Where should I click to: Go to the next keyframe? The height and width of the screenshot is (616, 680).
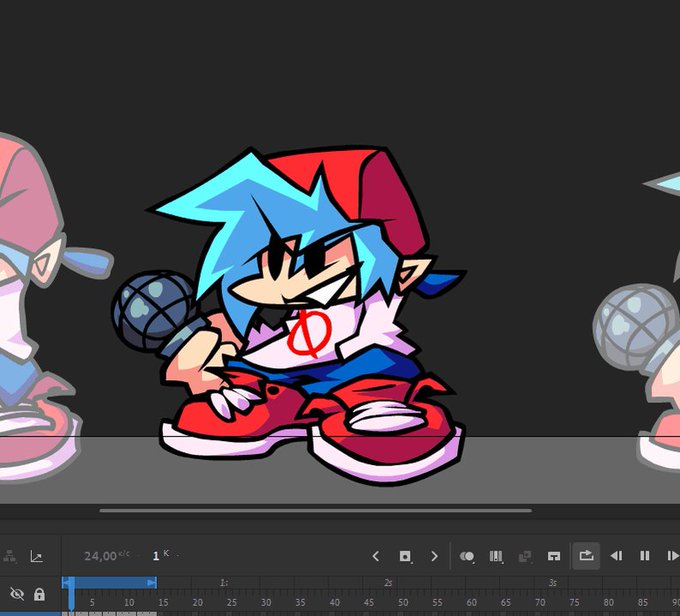tap(434, 556)
